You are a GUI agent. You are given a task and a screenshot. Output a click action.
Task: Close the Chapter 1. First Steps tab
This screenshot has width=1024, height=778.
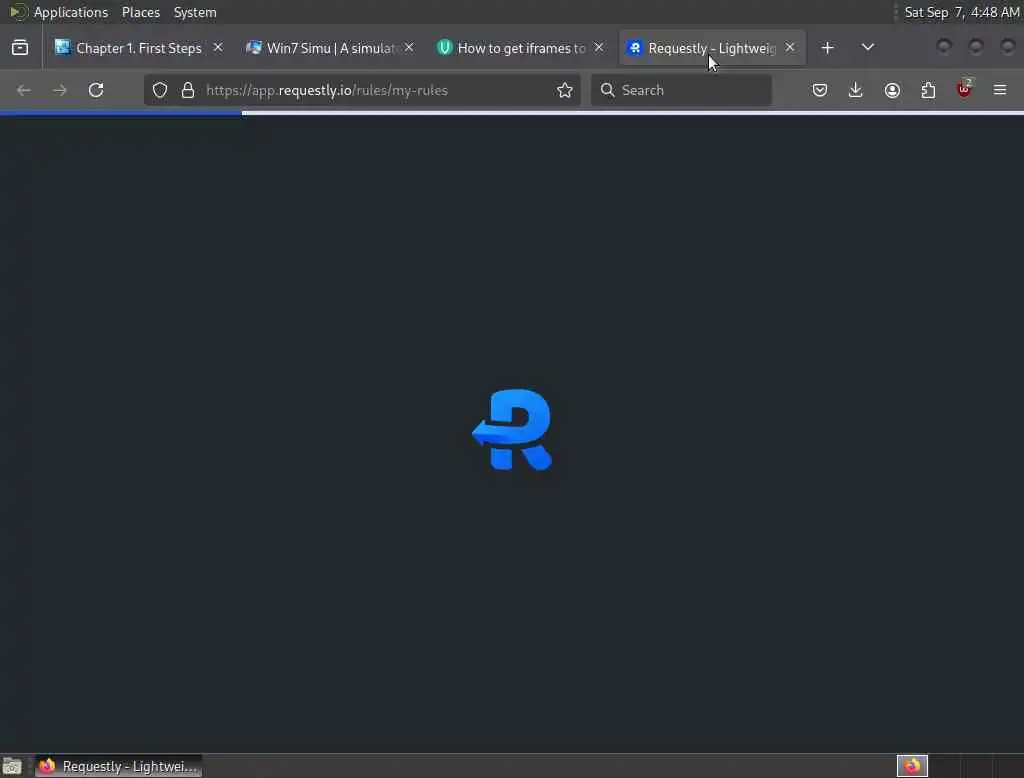[218, 48]
